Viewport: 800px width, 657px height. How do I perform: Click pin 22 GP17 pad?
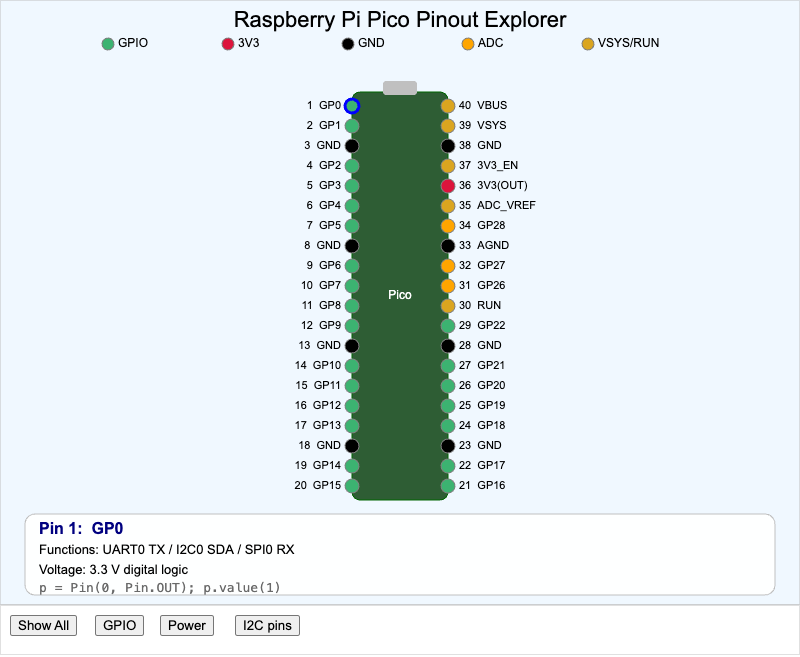pyautogui.click(x=448, y=466)
